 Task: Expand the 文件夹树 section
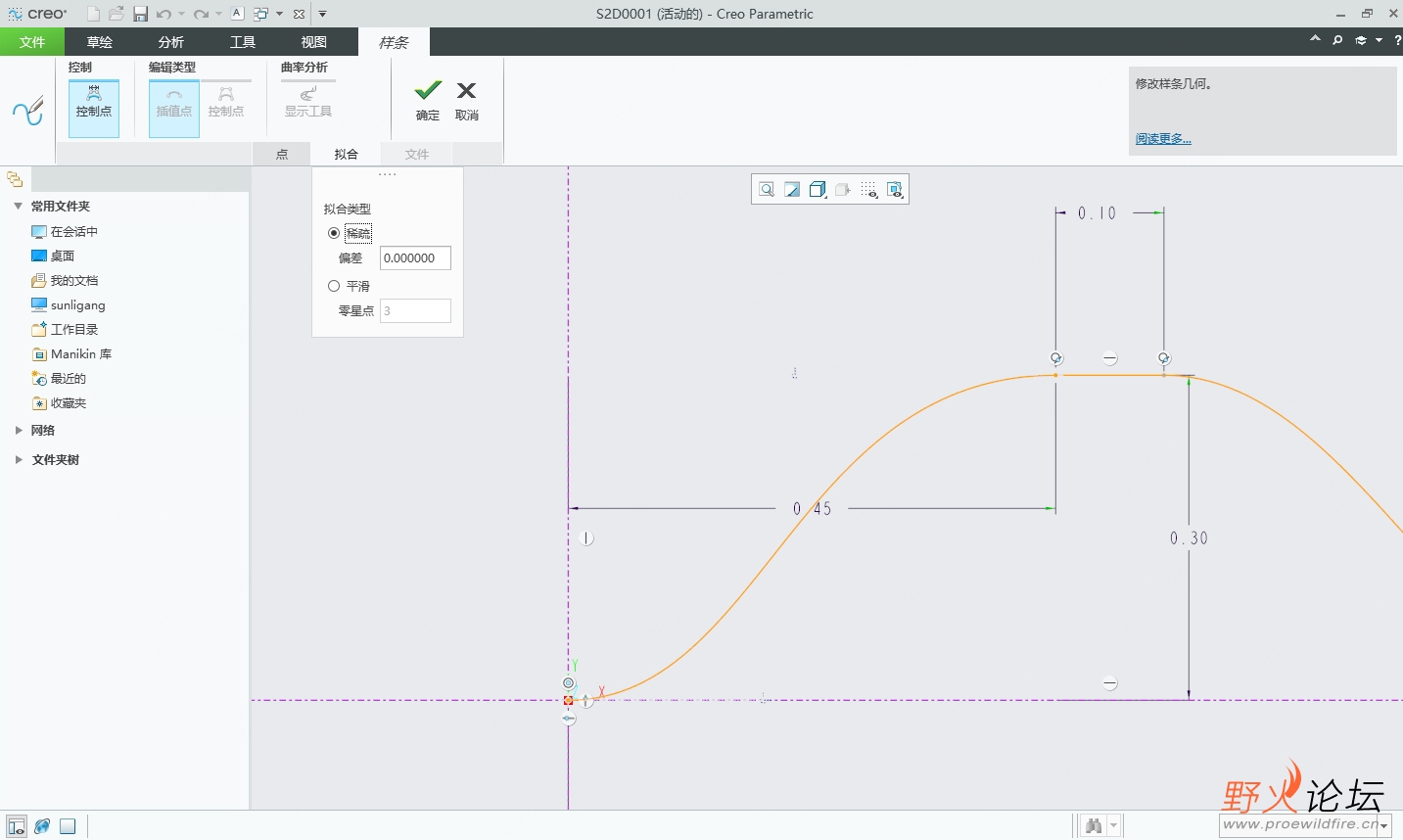(x=18, y=460)
